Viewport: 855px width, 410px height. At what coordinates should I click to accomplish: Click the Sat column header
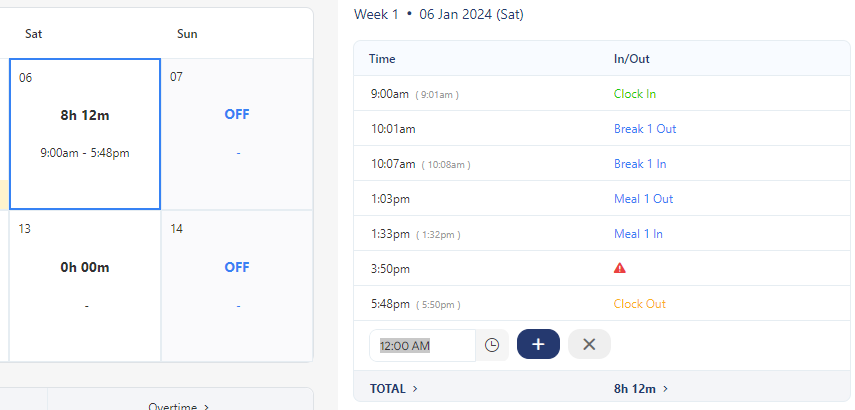coord(34,34)
